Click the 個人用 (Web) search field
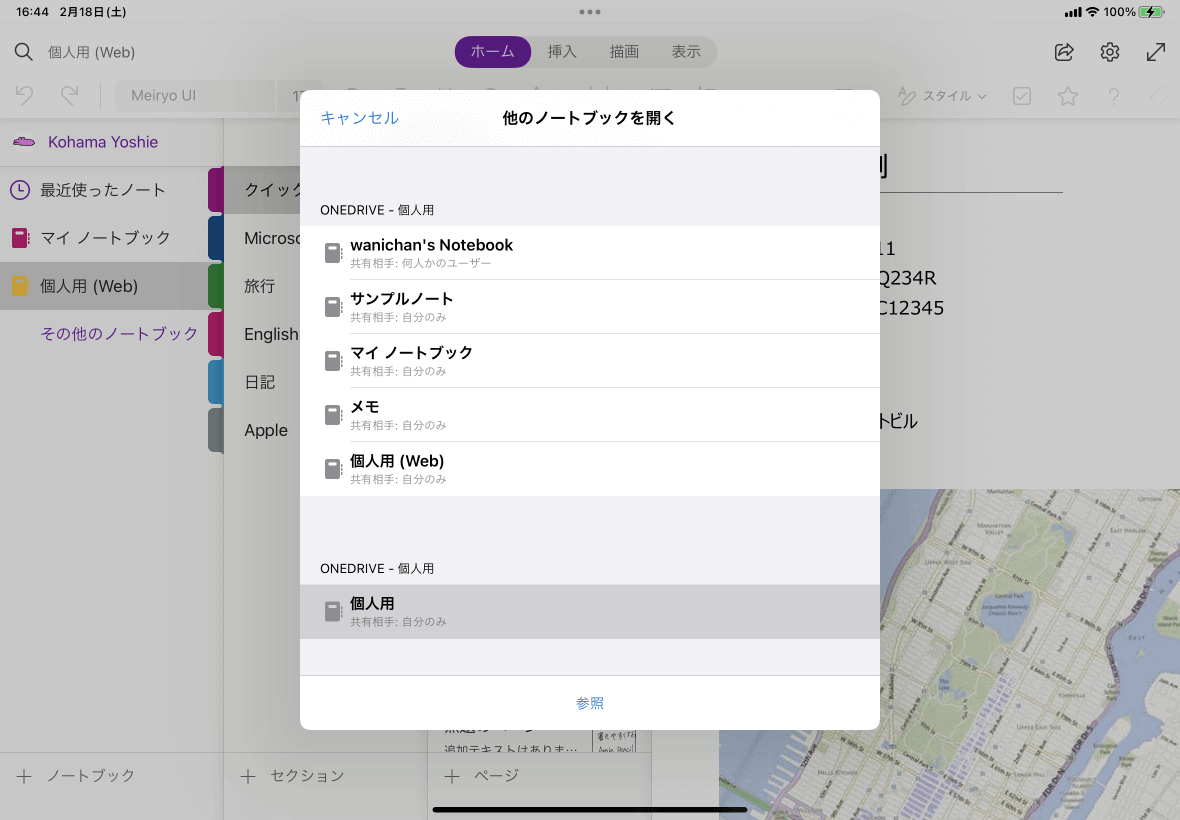The width and height of the screenshot is (1180, 820). tap(91, 52)
